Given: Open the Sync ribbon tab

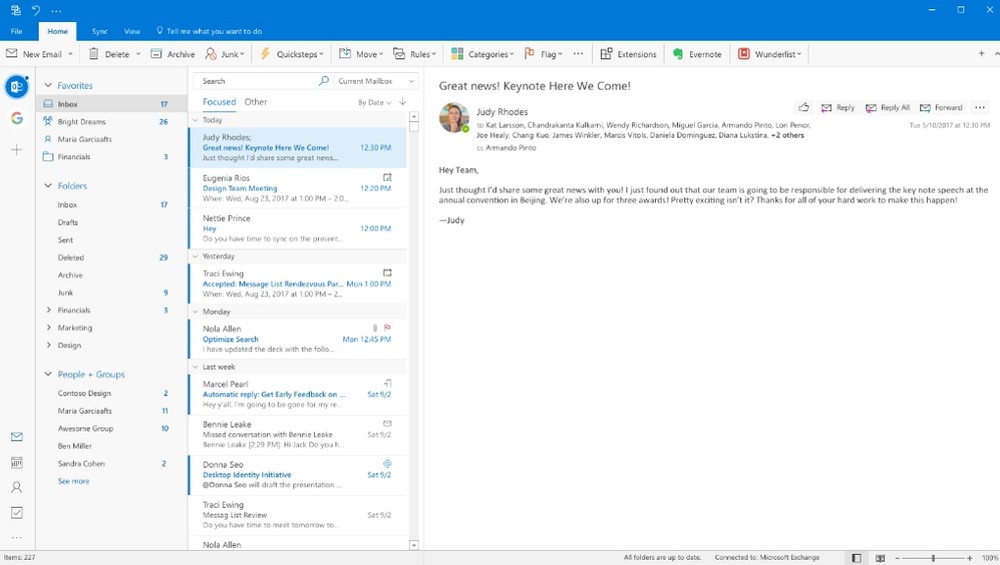Looking at the screenshot, I should [99, 32].
